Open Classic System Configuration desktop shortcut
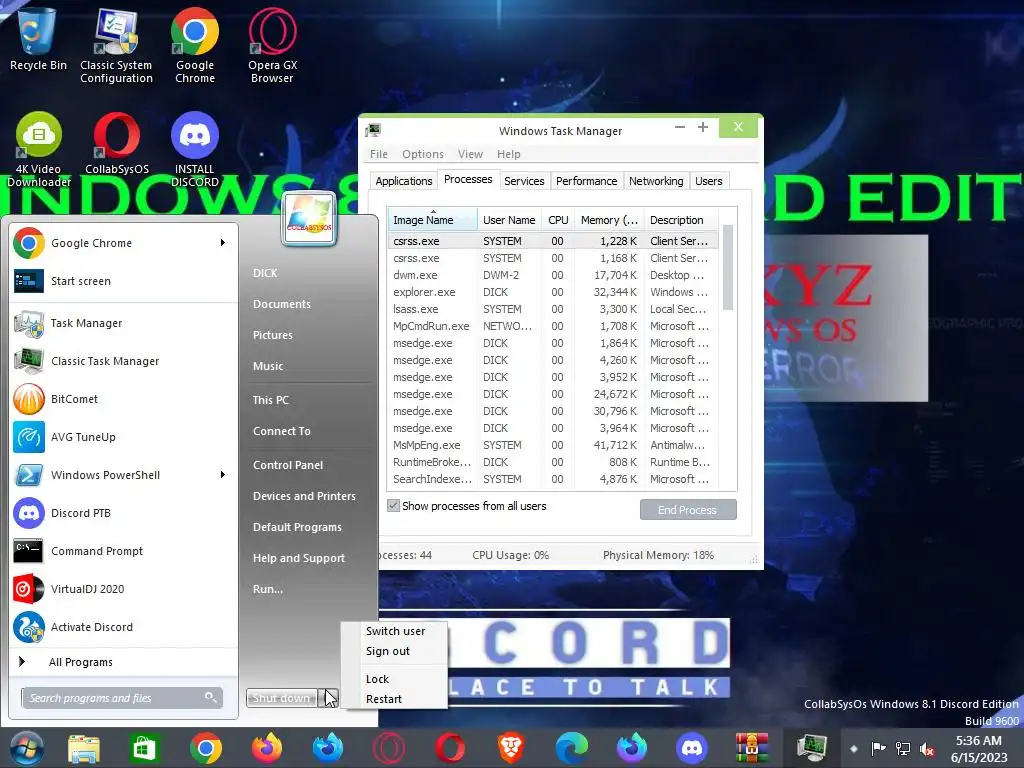 (x=116, y=44)
